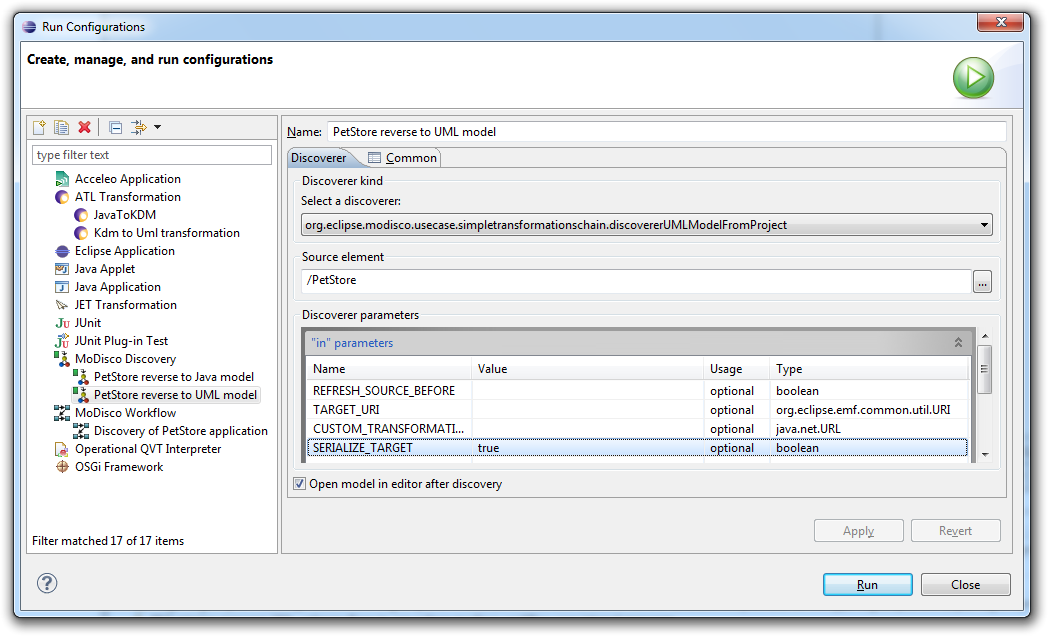Click the Duplicate launch configuration icon
The width and height of the screenshot is (1048, 637).
tap(61, 127)
